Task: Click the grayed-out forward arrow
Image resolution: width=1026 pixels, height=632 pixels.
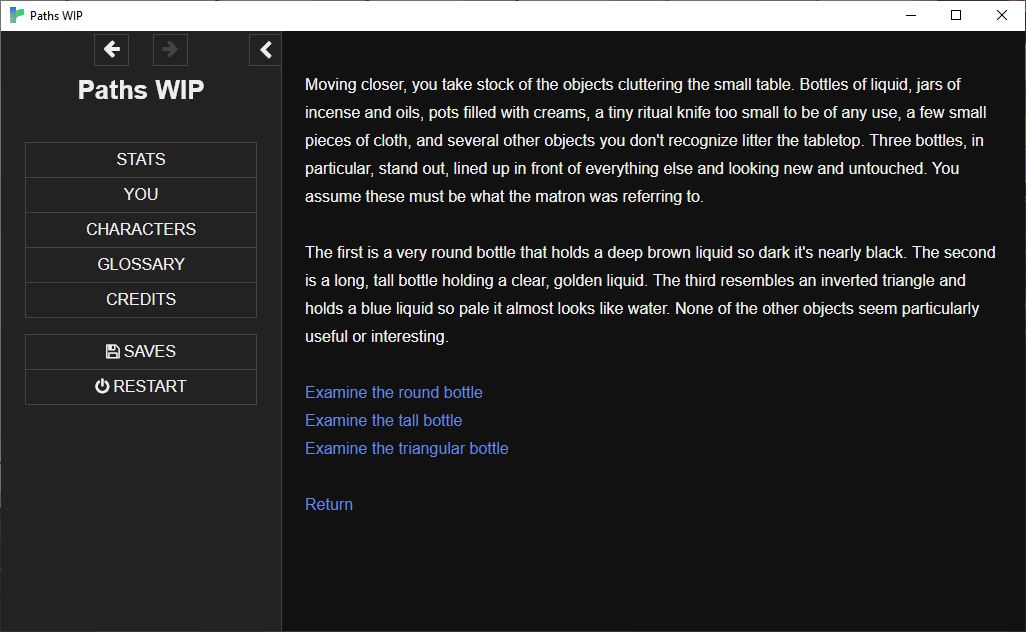Action: click(169, 49)
